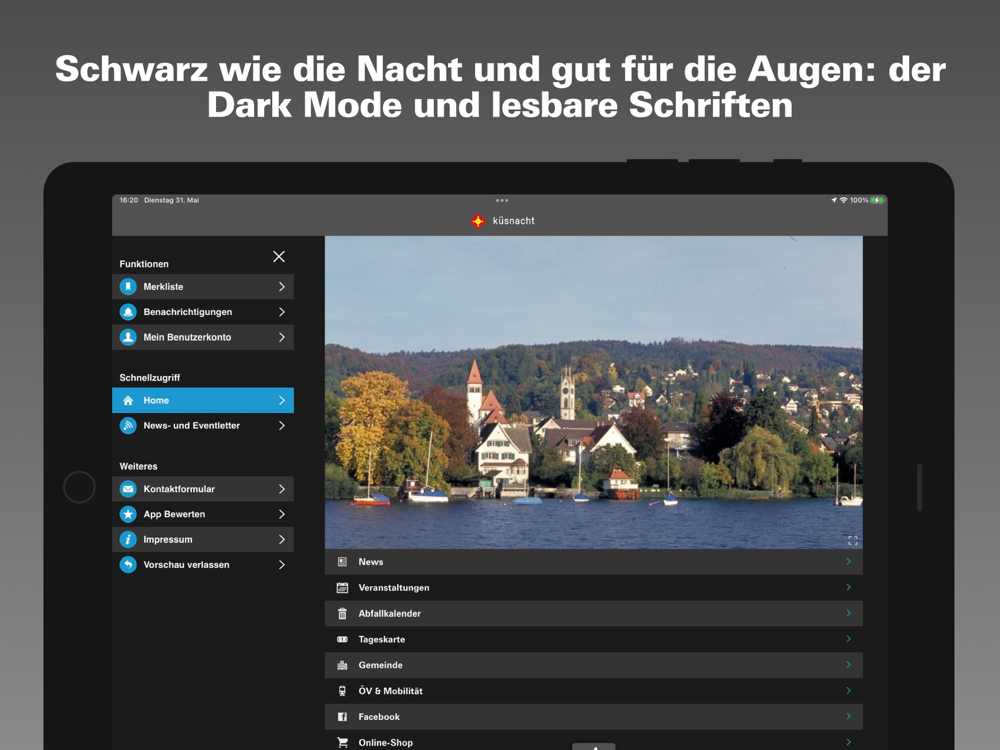Click the Benachrichtigungen bell icon
This screenshot has width=1000, height=750.
[x=128, y=312]
